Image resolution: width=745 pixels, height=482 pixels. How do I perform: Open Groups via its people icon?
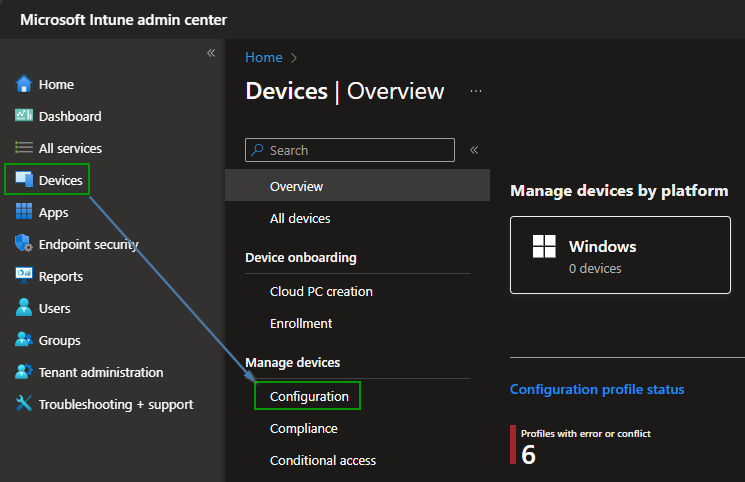point(24,340)
